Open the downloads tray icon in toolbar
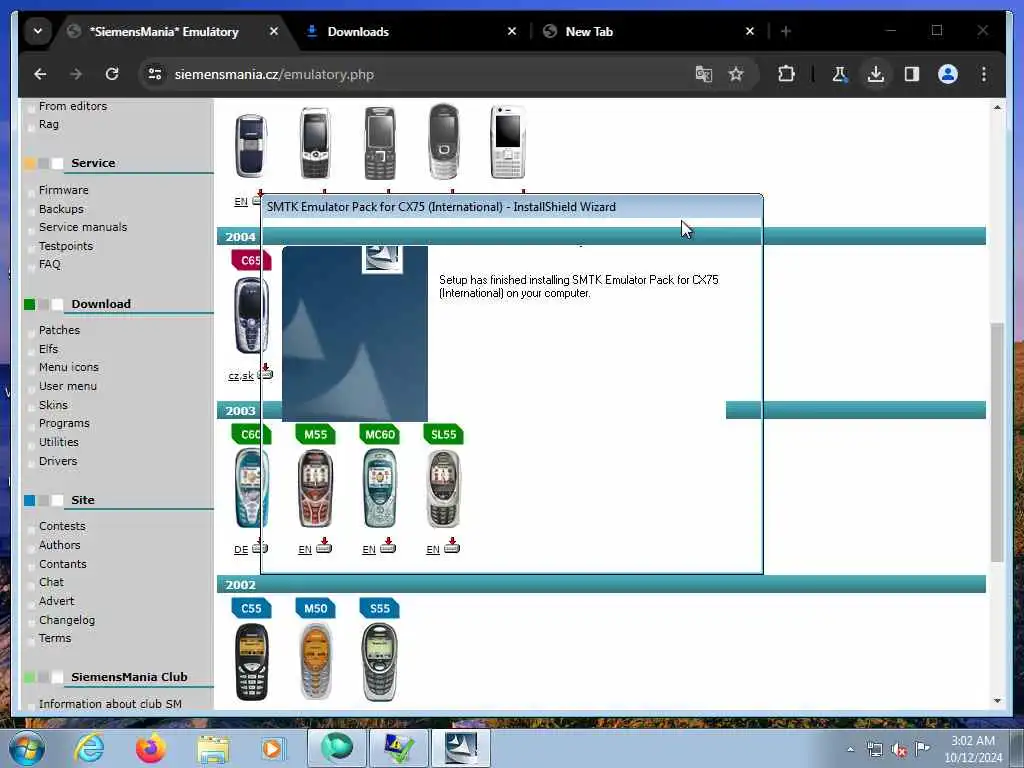 tap(876, 74)
